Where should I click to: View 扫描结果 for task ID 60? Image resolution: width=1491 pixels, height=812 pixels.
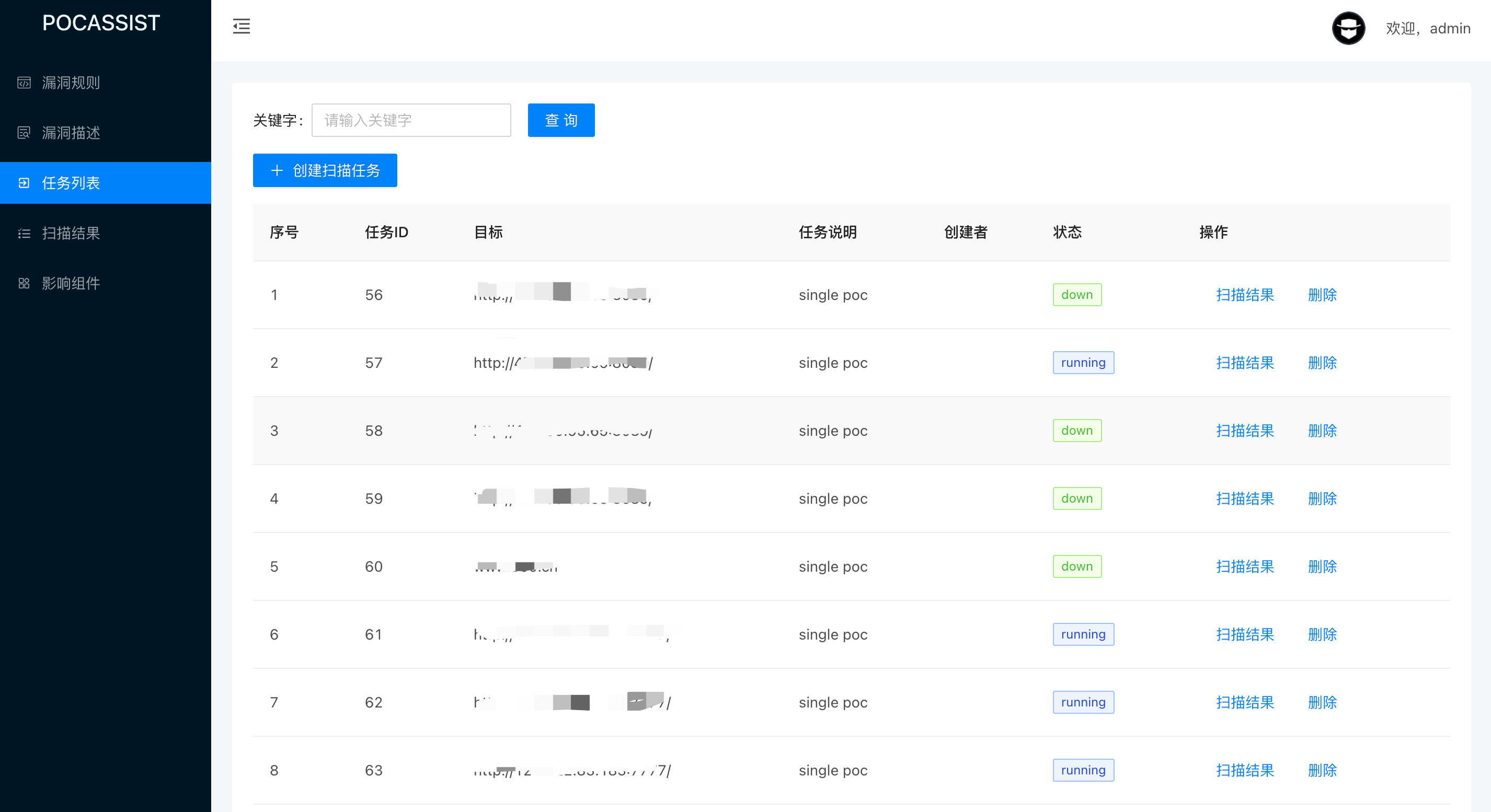click(x=1244, y=567)
